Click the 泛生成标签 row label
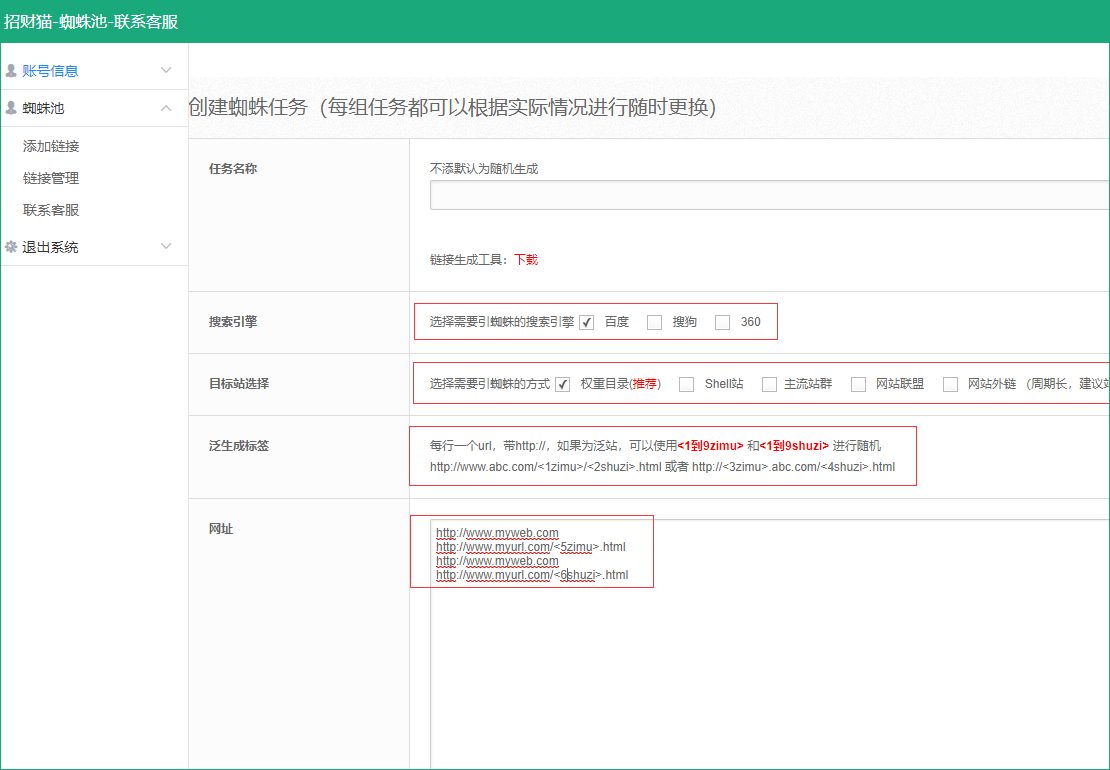Viewport: 1110px width, 770px height. pos(239,446)
